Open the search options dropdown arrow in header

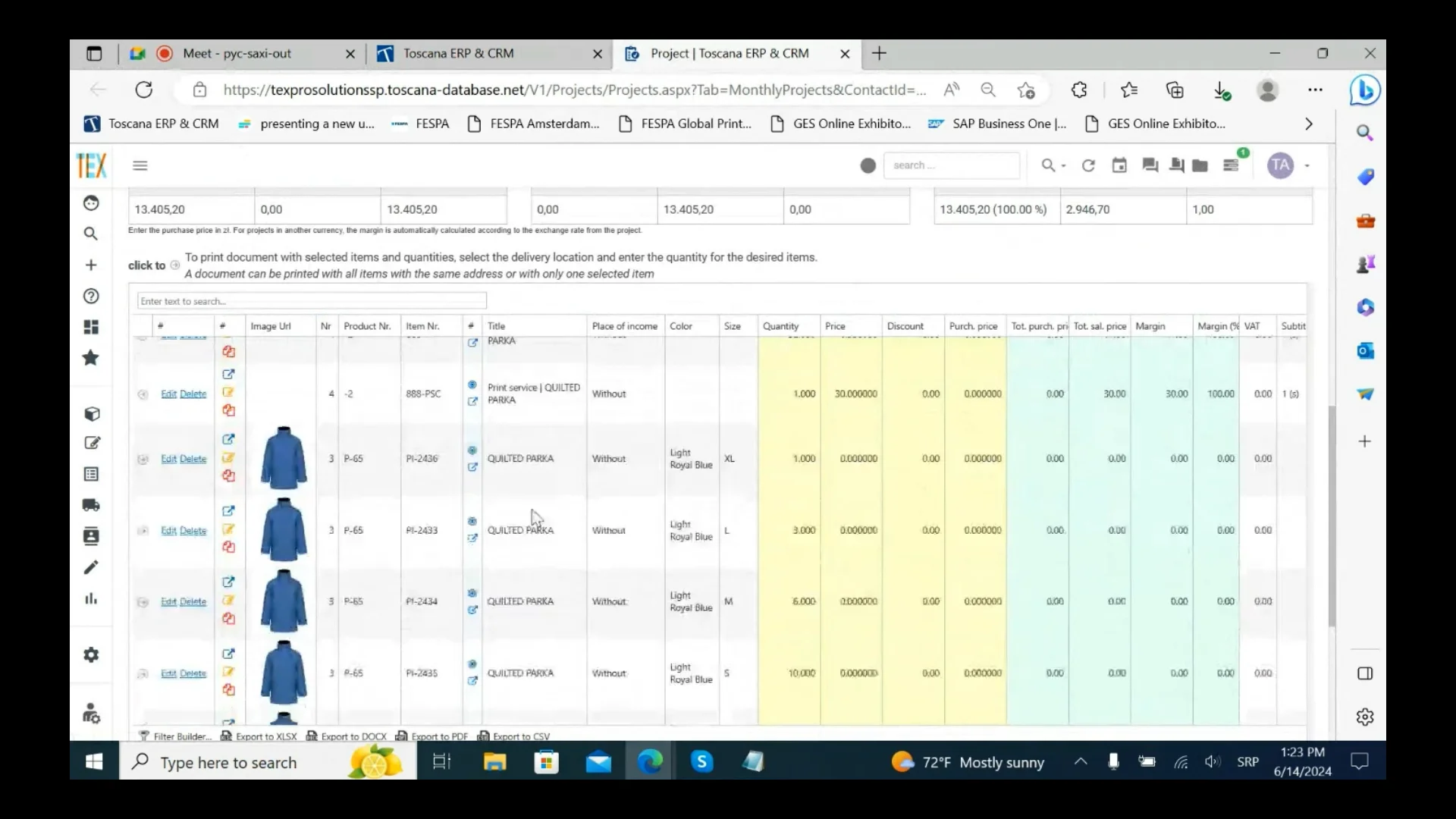pos(1063,166)
